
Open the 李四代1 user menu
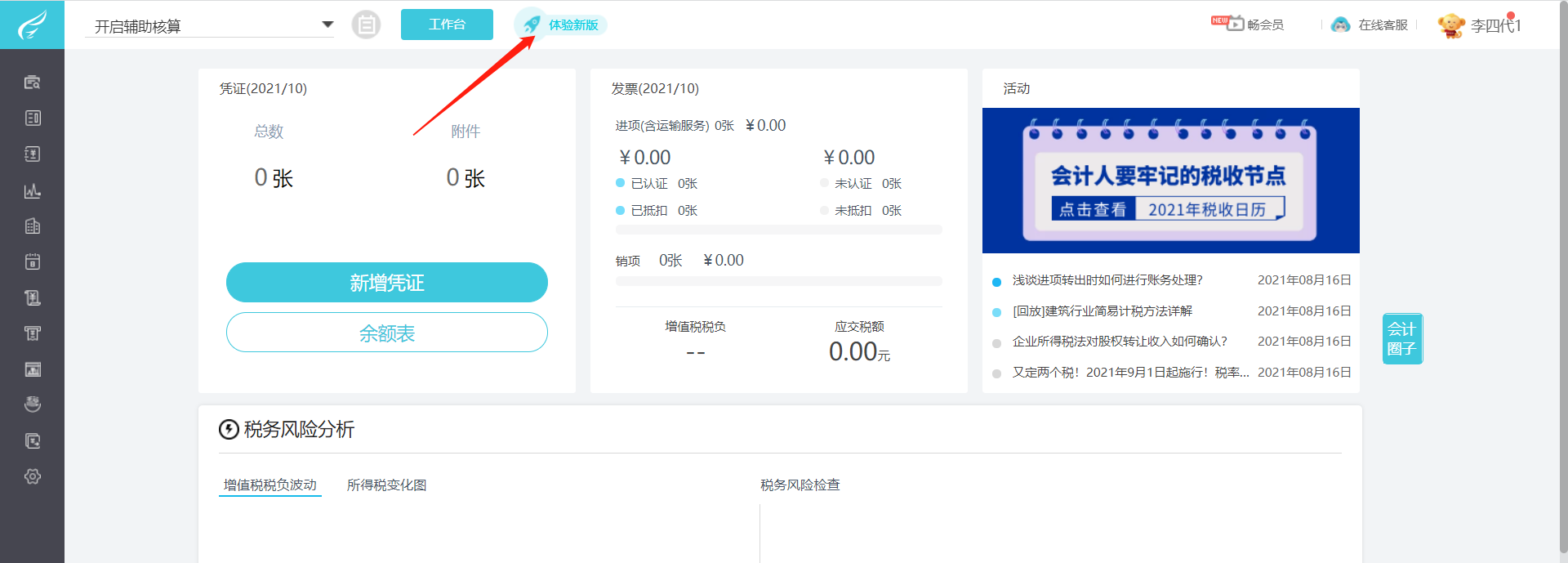1495,25
